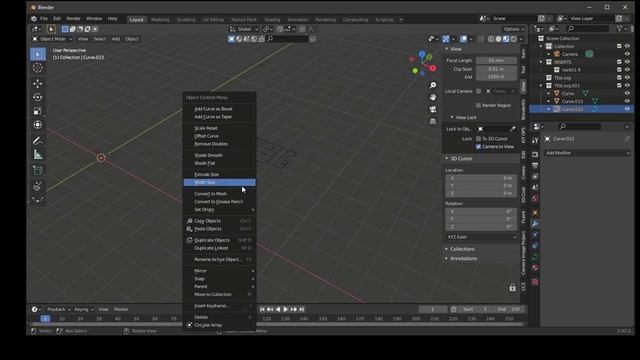Screen dimensions: 640x360
Task: Click the current frame number field
Action: click(433, 309)
